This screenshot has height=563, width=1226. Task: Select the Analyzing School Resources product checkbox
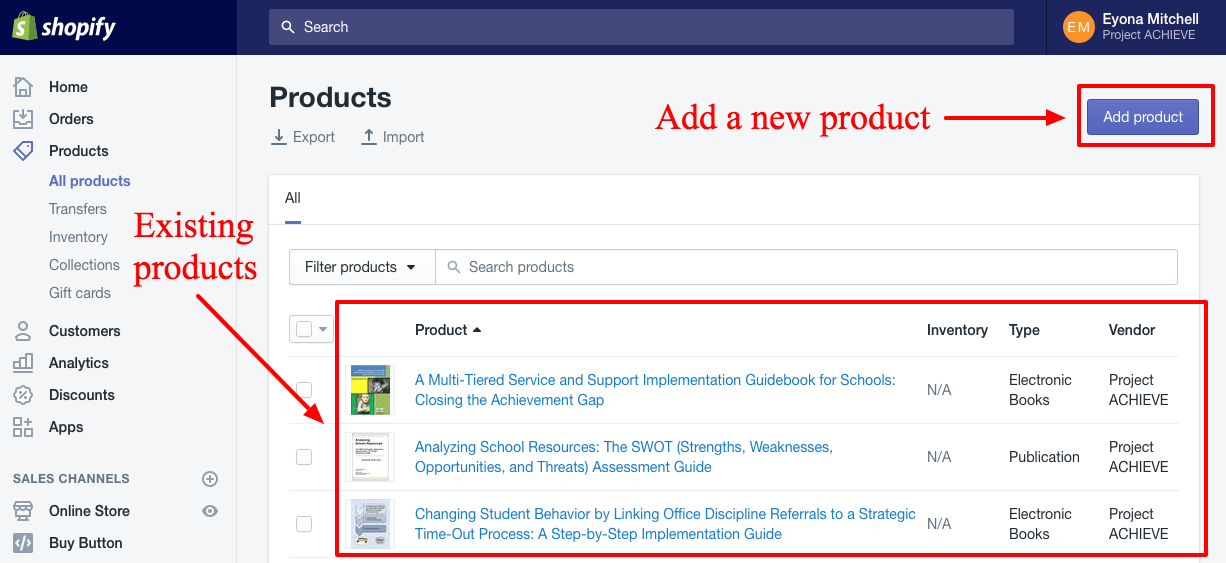click(304, 457)
